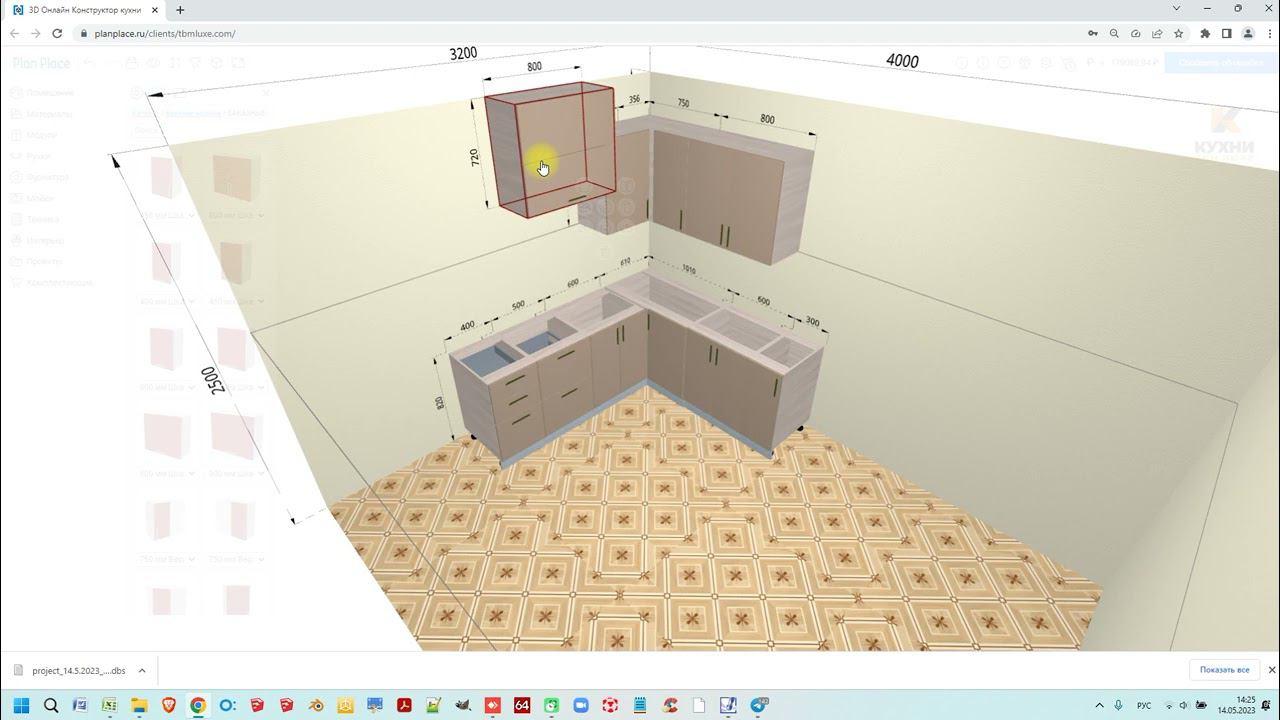1280x720 pixels.
Task: Toggle the browser side panel icon
Action: (x=1227, y=33)
